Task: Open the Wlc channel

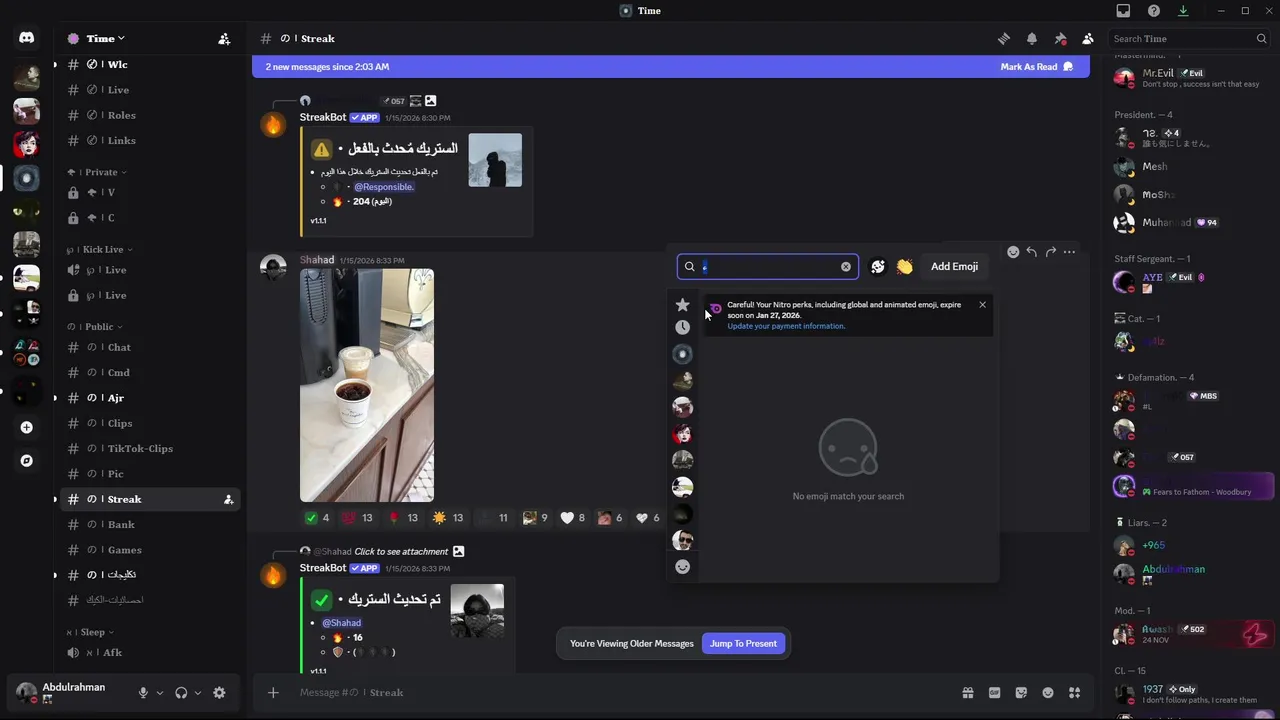Action: point(150,65)
